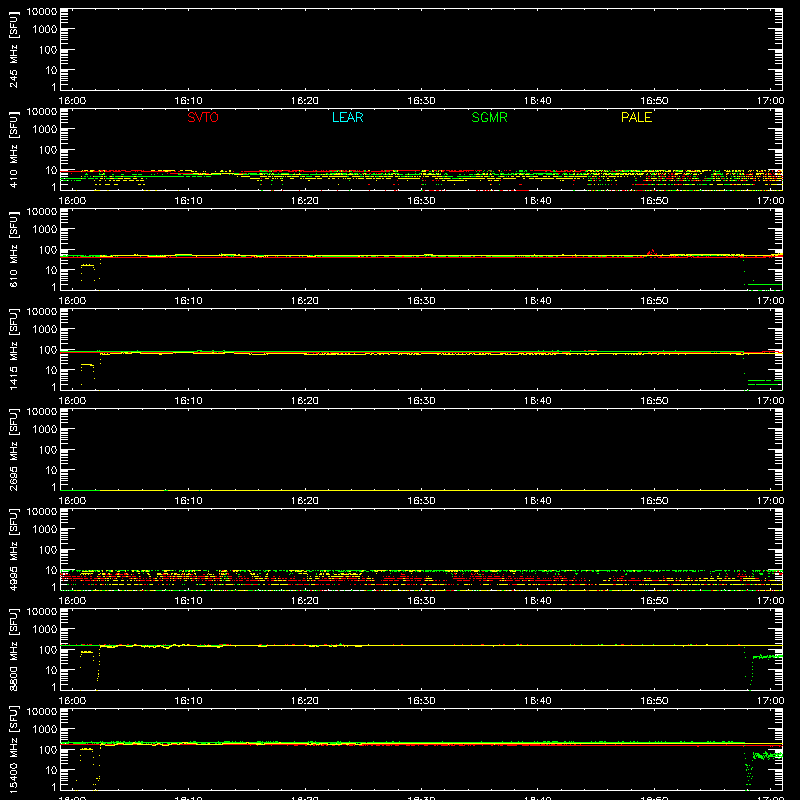
Task: Click the 100 tick label on 610 MHz panel
Action: coord(48,250)
